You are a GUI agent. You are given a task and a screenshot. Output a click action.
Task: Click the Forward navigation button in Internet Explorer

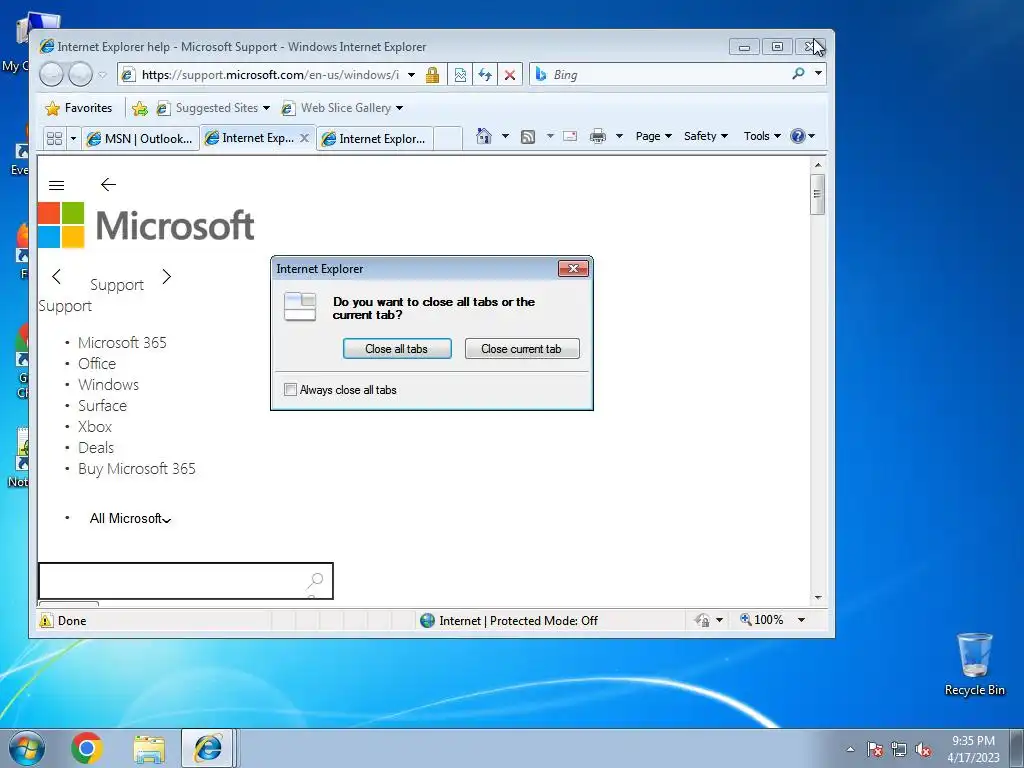(x=80, y=74)
